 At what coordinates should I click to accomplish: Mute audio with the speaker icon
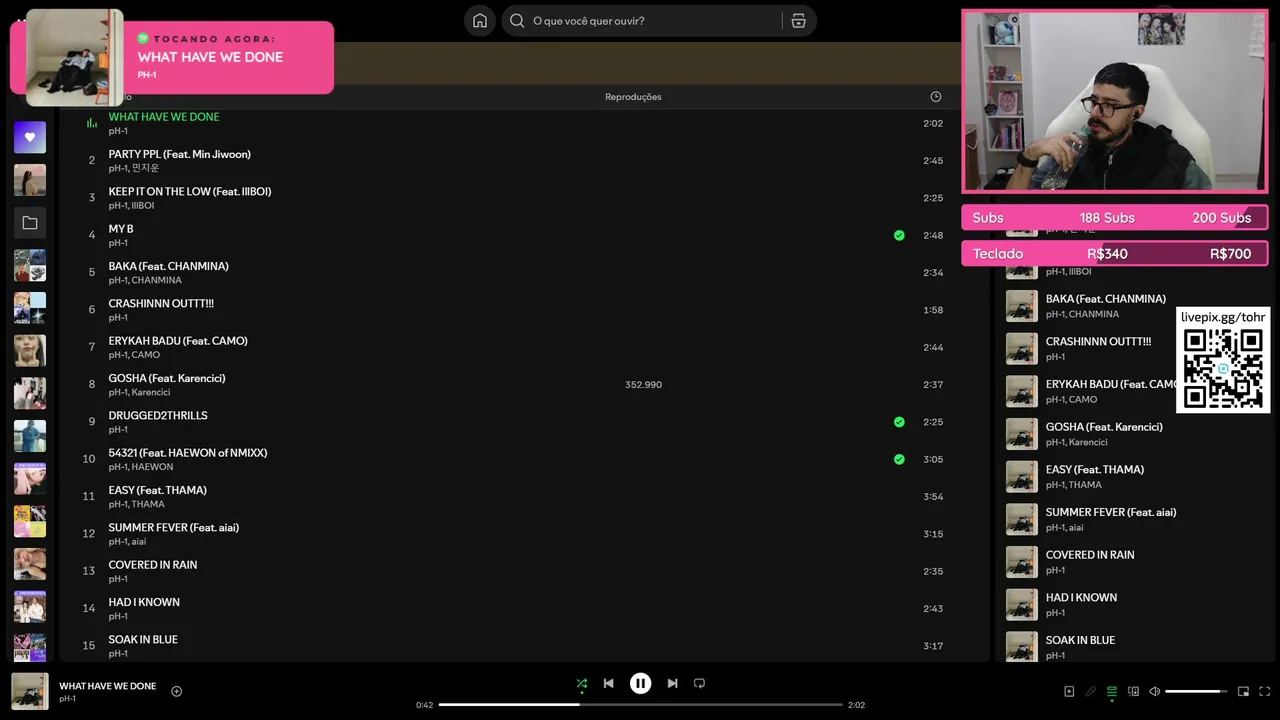[x=1154, y=691]
